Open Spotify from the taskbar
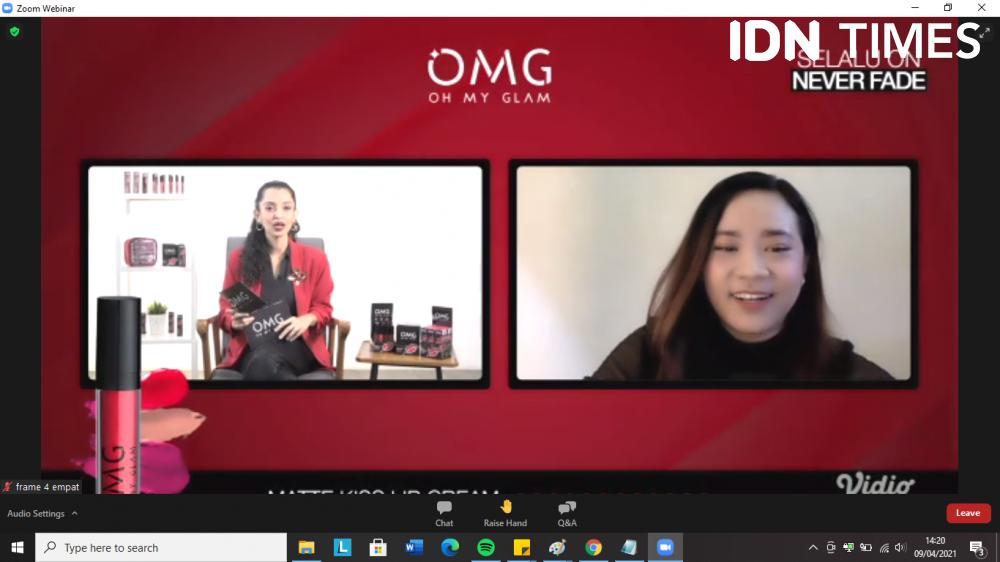Screen dimensions: 1000x562 [x=486, y=547]
